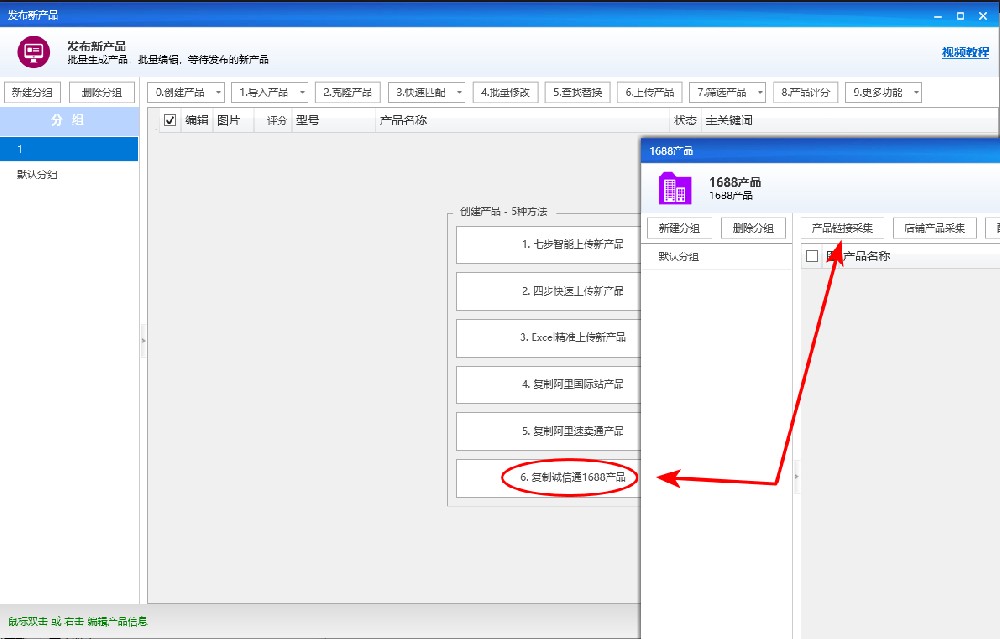This screenshot has height=639, width=1000.
Task: Click the 评分 column header
Action: [x=277, y=120]
